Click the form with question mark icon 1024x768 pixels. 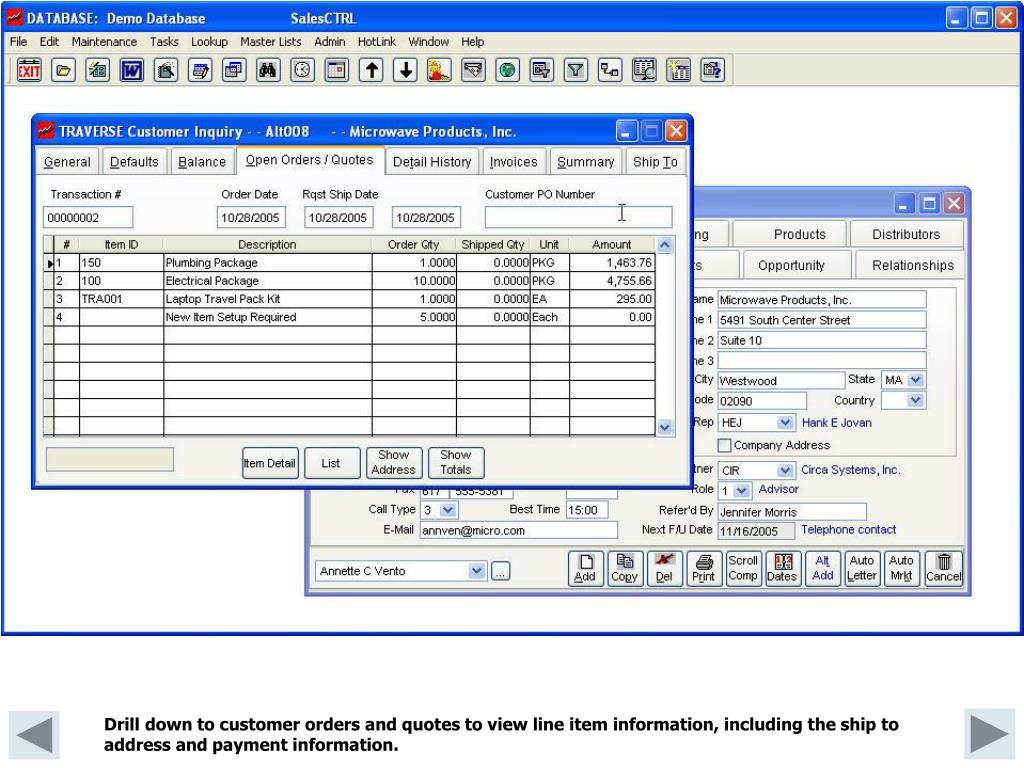pyautogui.click(x=712, y=70)
